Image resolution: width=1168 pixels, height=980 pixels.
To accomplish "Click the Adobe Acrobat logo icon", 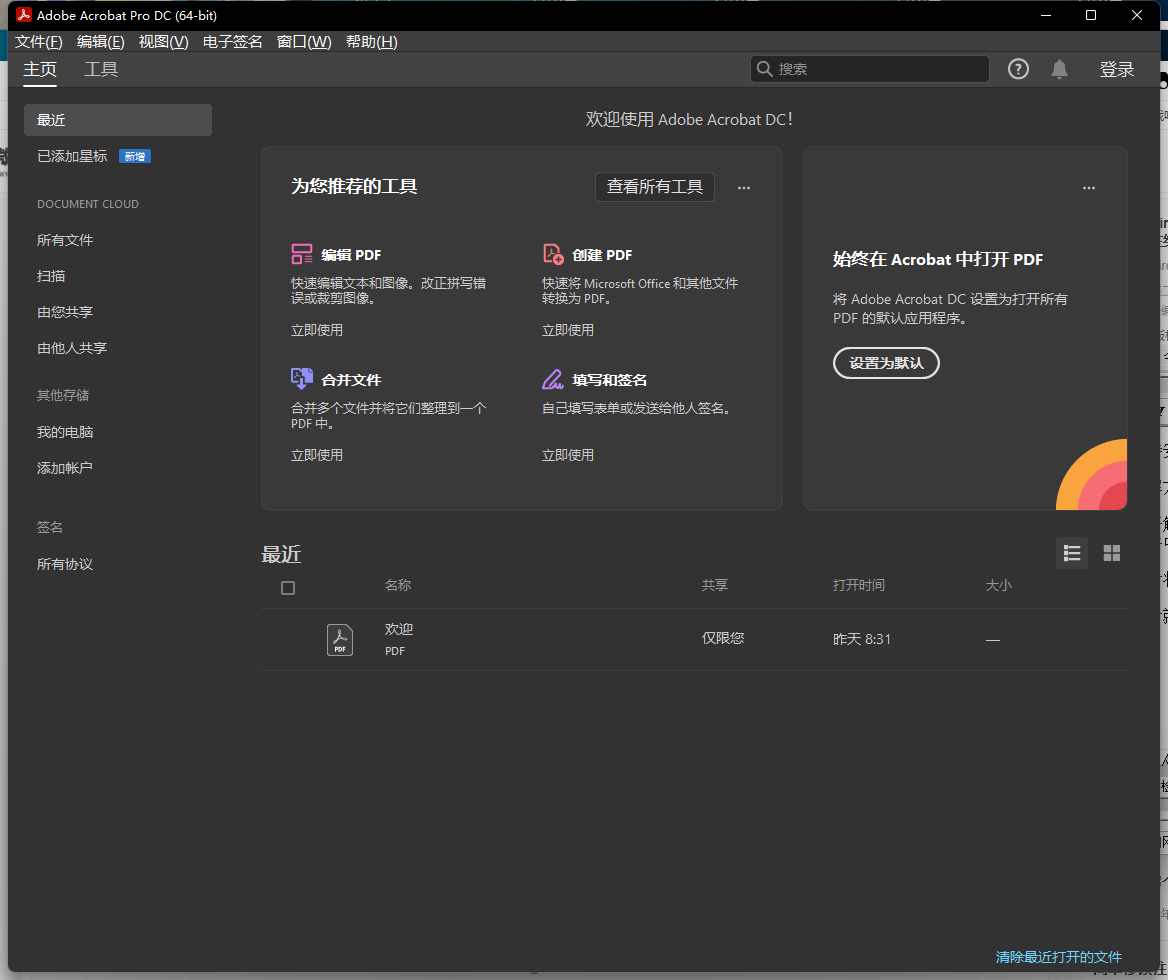I will coord(23,15).
